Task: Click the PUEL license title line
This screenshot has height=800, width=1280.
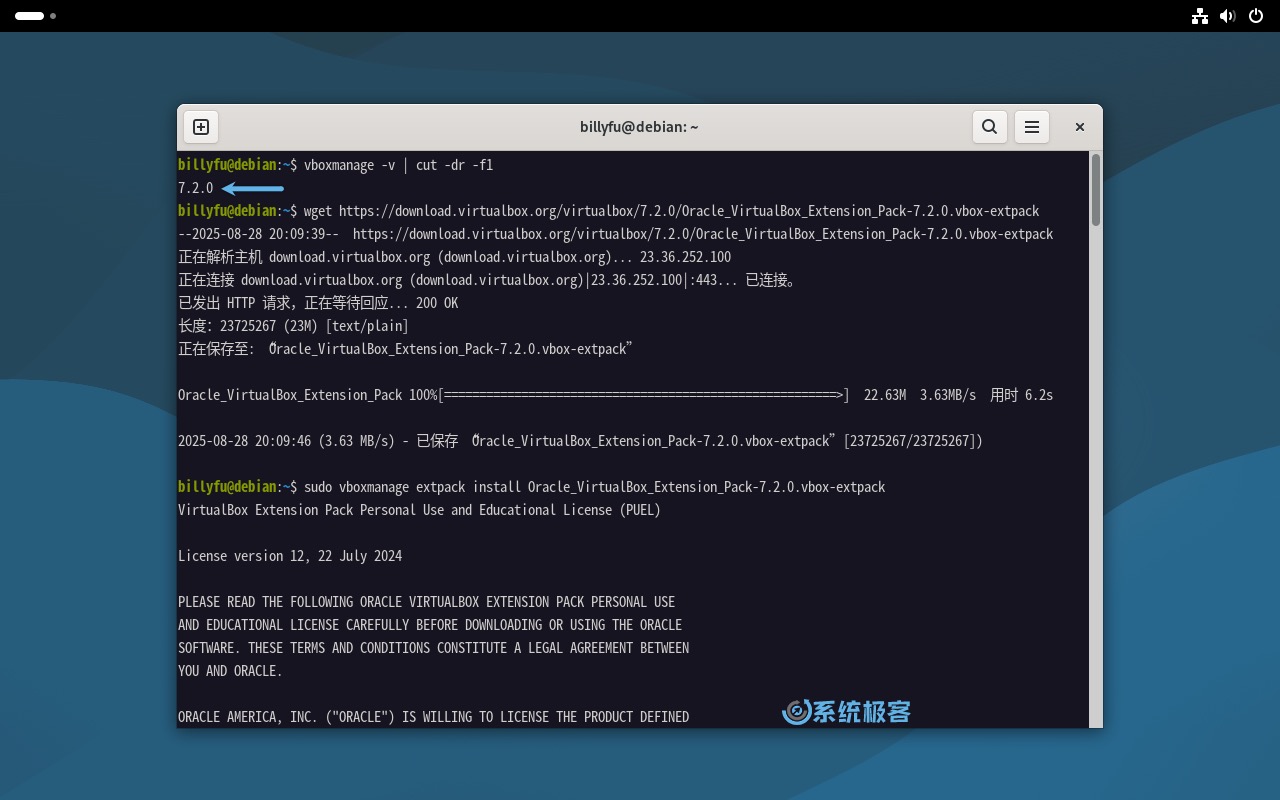Action: coord(420,510)
